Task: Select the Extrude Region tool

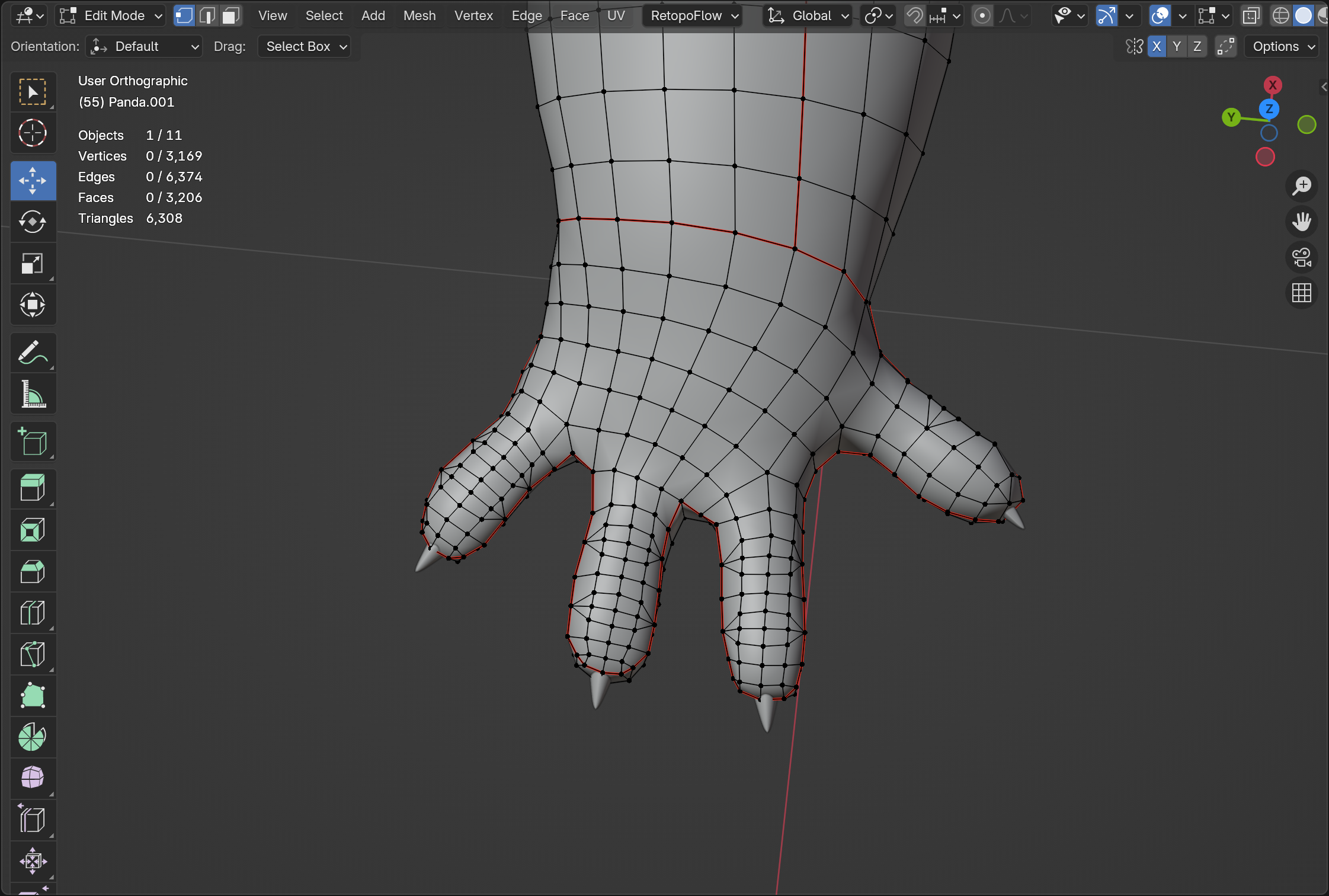Action: click(33, 488)
